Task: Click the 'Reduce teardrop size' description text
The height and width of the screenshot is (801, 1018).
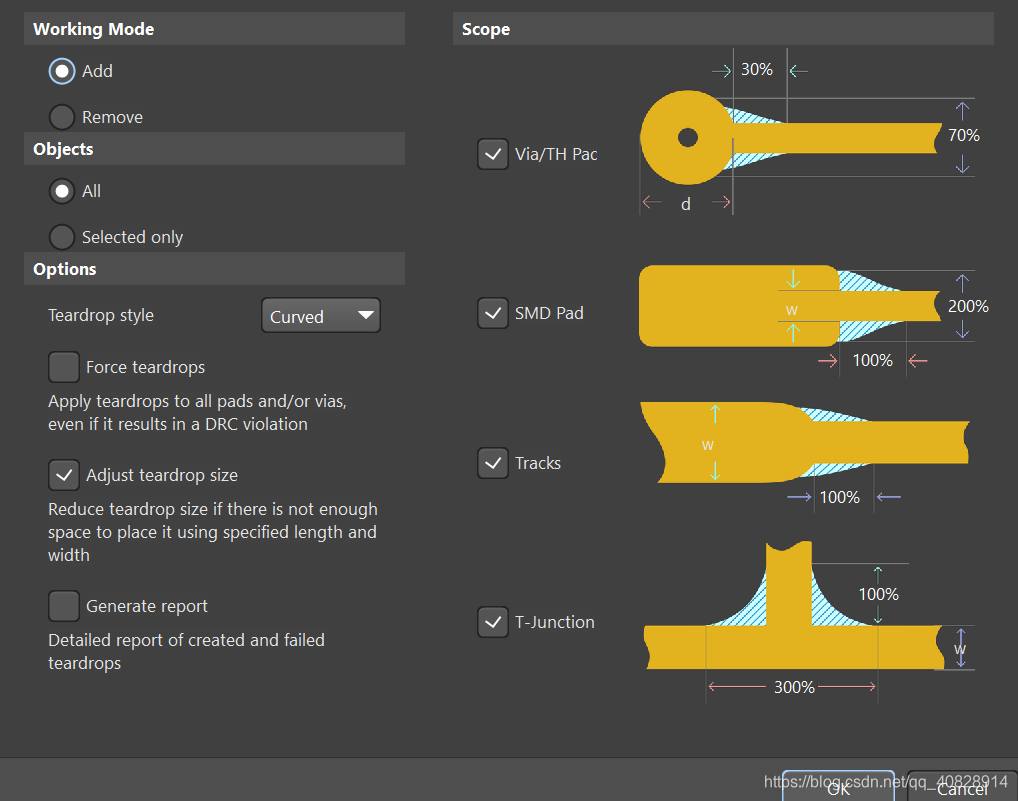Action: click(213, 532)
